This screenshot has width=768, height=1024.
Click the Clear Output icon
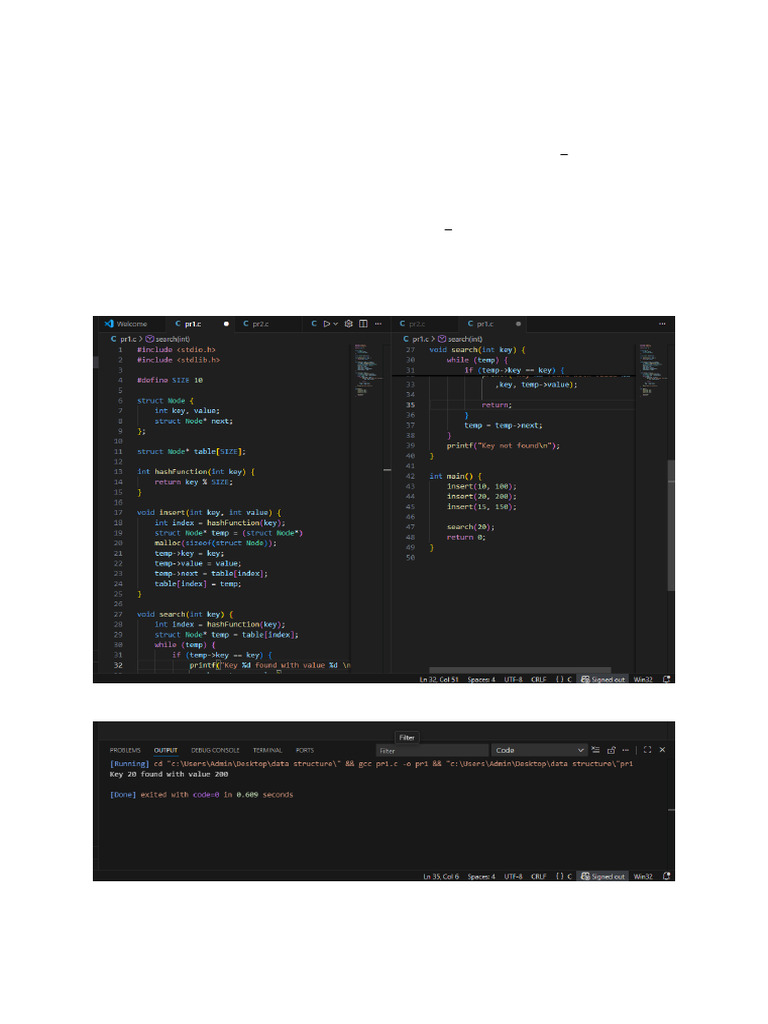coord(596,750)
